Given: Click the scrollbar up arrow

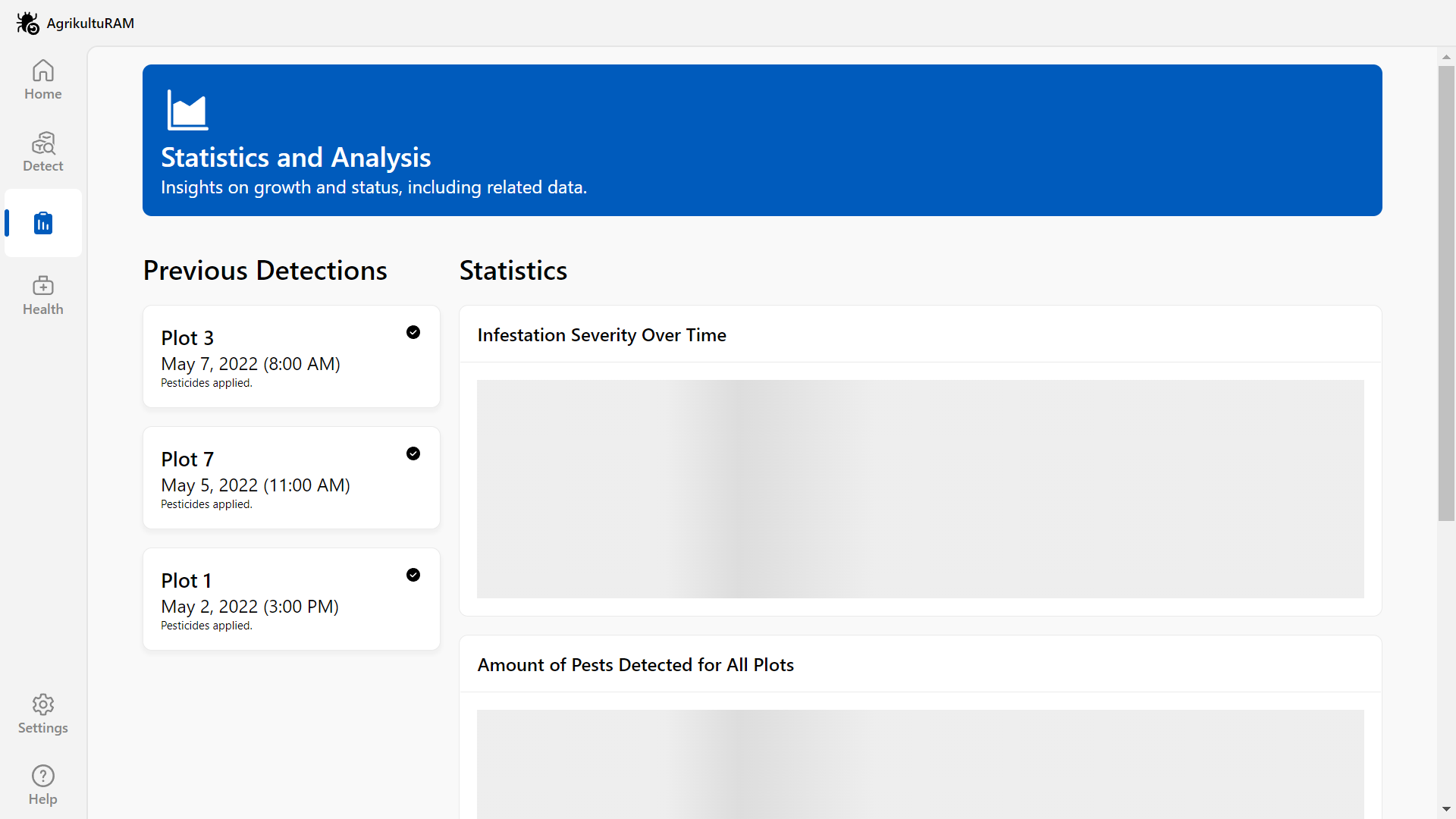Looking at the screenshot, I should pyautogui.click(x=1446, y=57).
